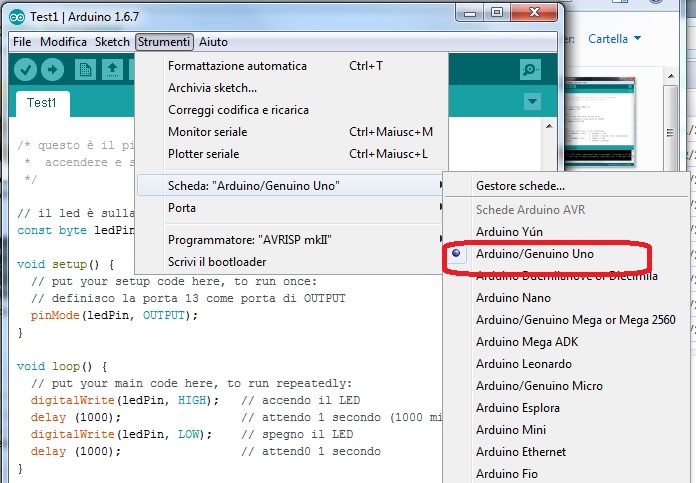Click the 'void setup() {' code line
Viewport: 696px width, 483px height.
tap(66, 264)
